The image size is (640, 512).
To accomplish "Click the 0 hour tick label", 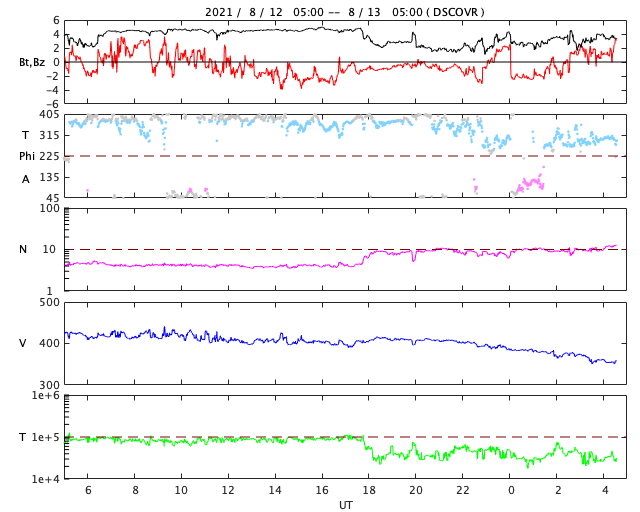I will pyautogui.click(x=511, y=490).
